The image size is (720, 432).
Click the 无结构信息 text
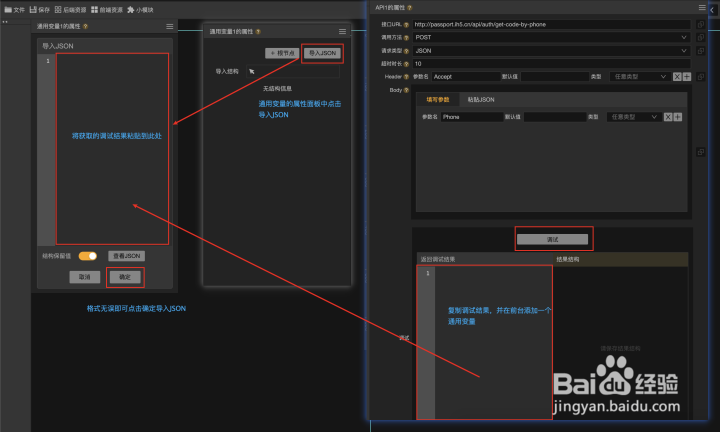point(277,89)
